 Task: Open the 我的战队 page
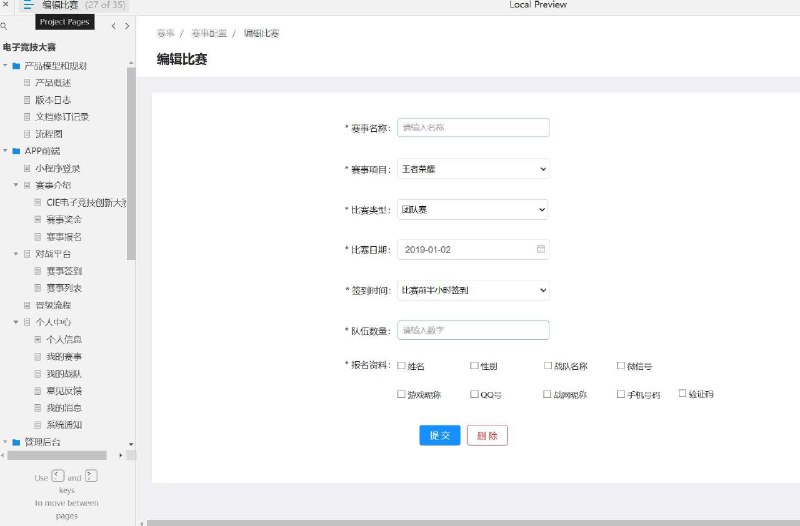[x=64, y=374]
